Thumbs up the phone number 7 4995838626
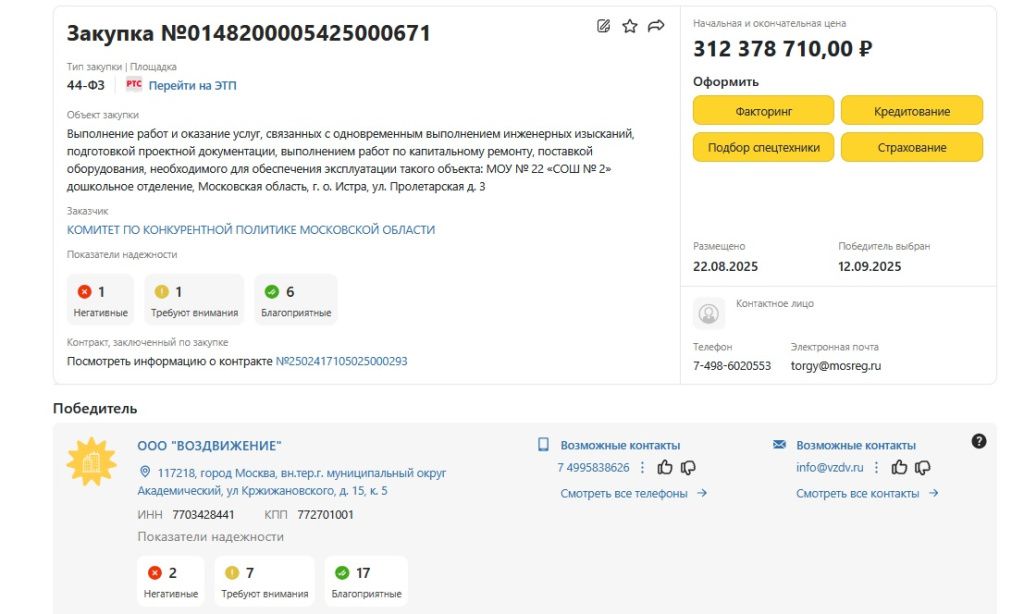 (x=665, y=467)
